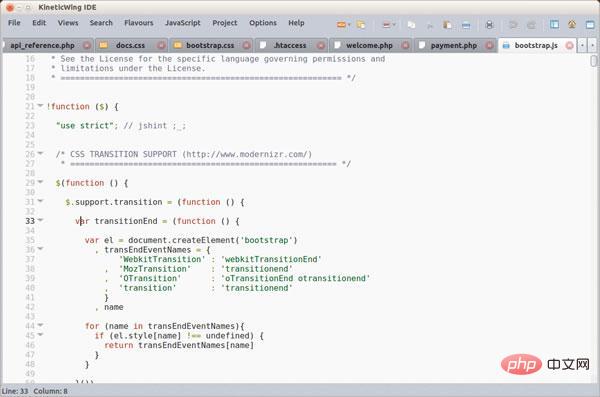Image resolution: width=600 pixels, height=397 pixels.
Task: Close the bootstrap.js tab
Action: [x=569, y=45]
